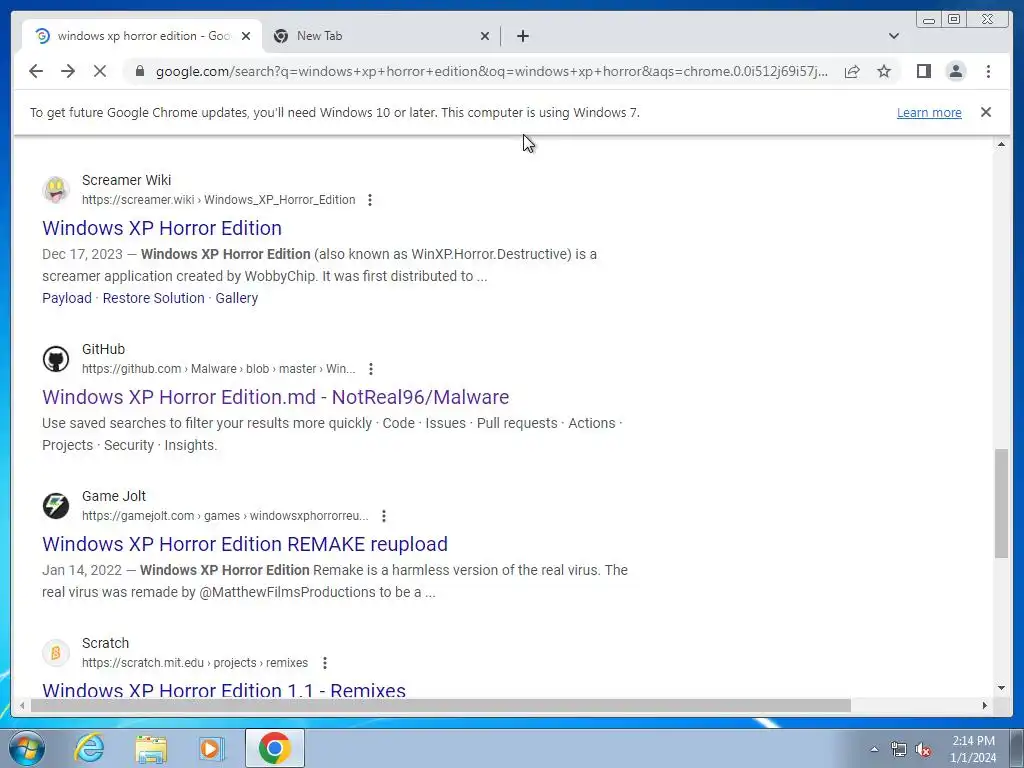This screenshot has height=768, width=1024.
Task: Bookmark this page with star icon
Action: [884, 71]
